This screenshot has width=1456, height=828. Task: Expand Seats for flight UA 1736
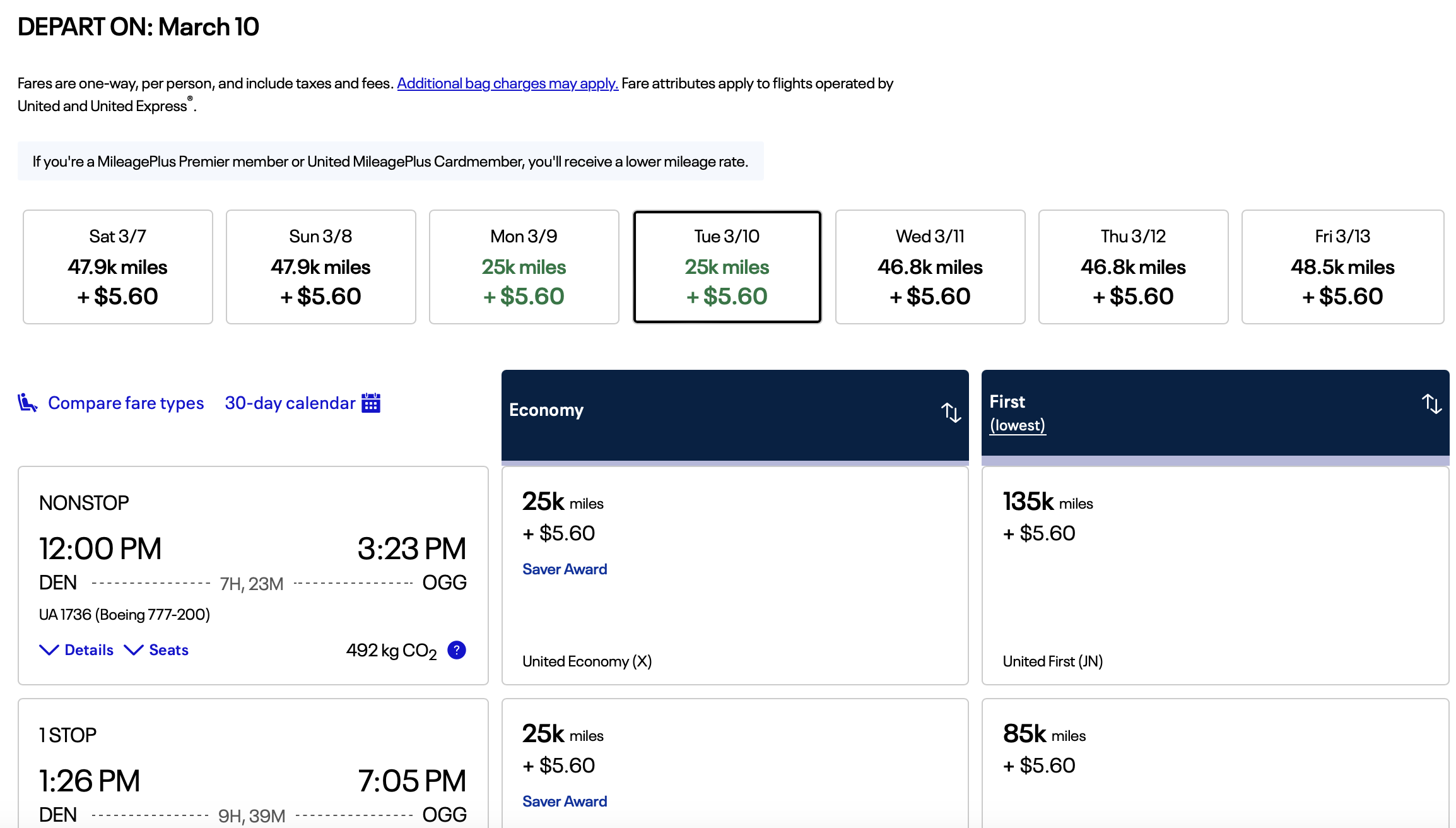[156, 650]
